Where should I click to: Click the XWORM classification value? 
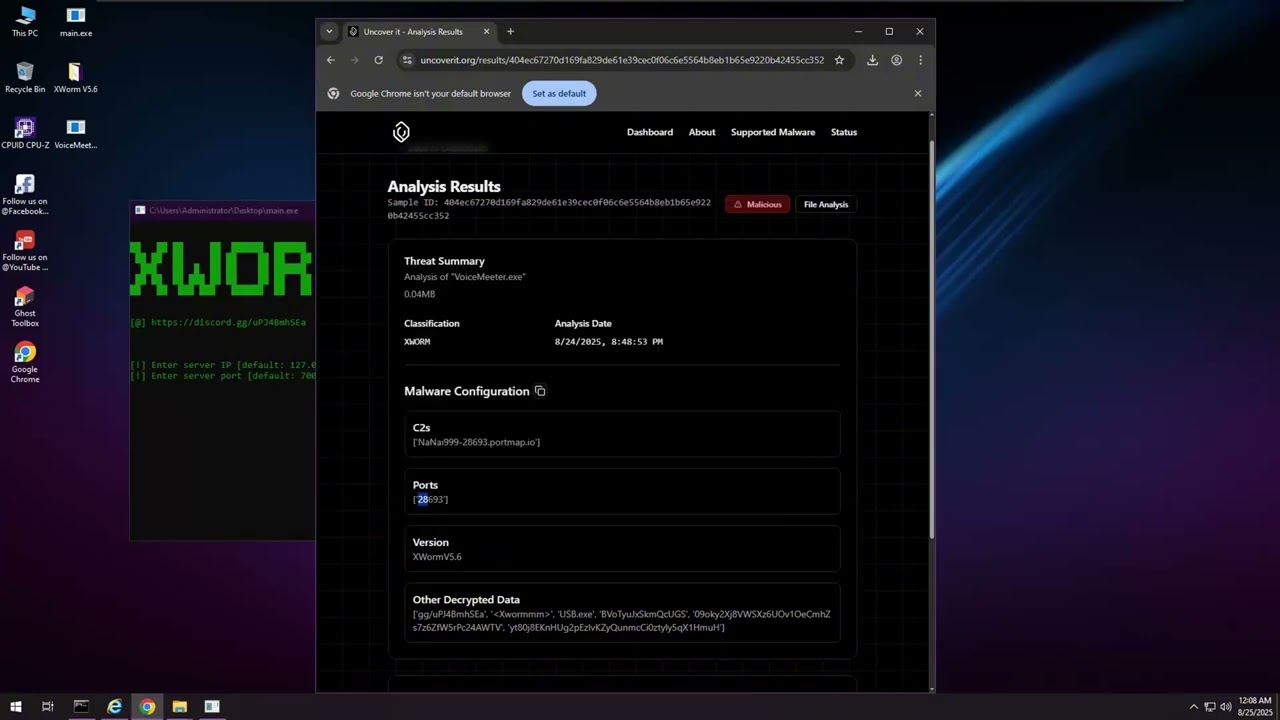(x=417, y=342)
